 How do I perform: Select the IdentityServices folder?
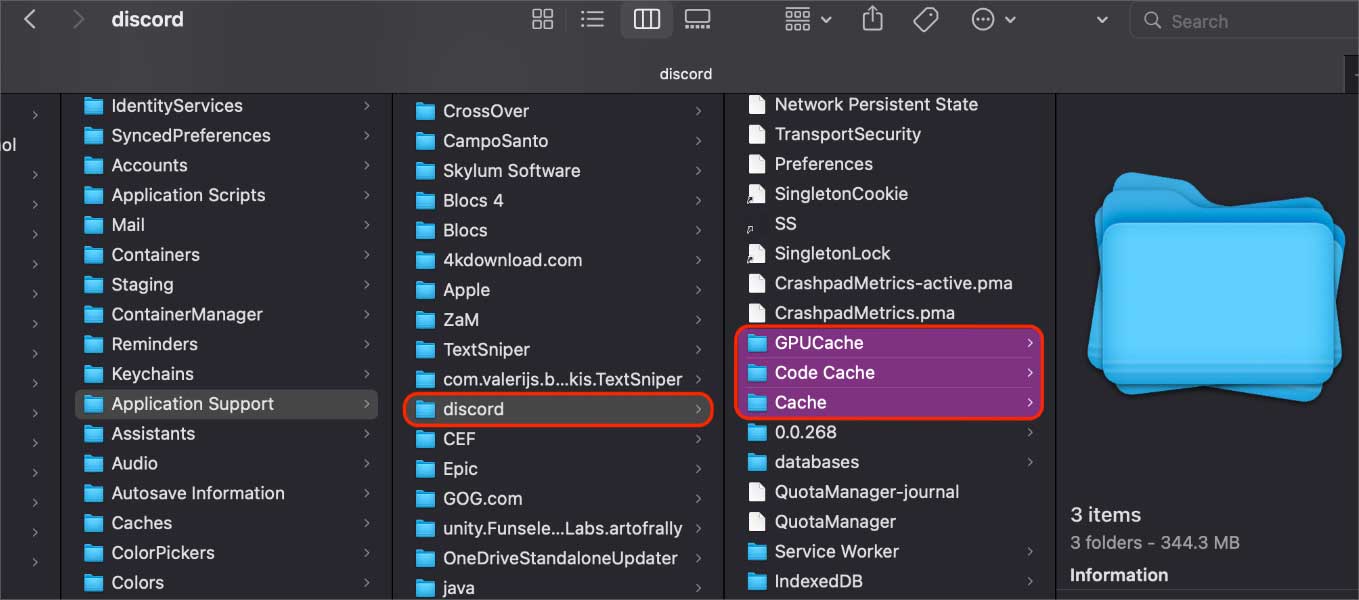pyautogui.click(x=226, y=106)
